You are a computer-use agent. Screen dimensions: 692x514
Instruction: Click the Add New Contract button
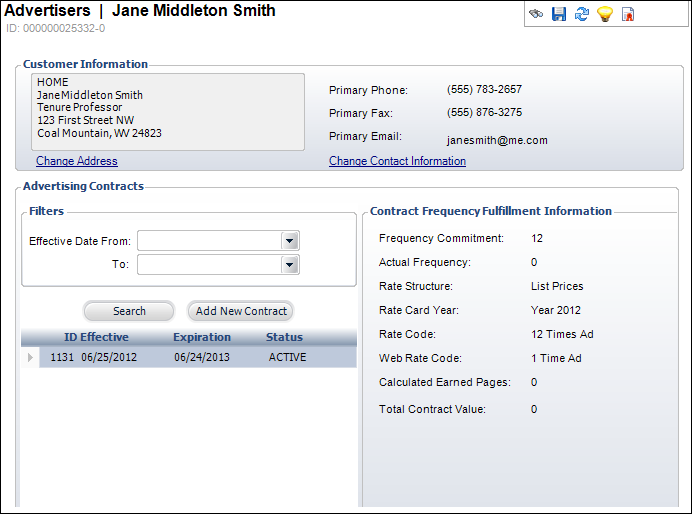[x=241, y=311]
